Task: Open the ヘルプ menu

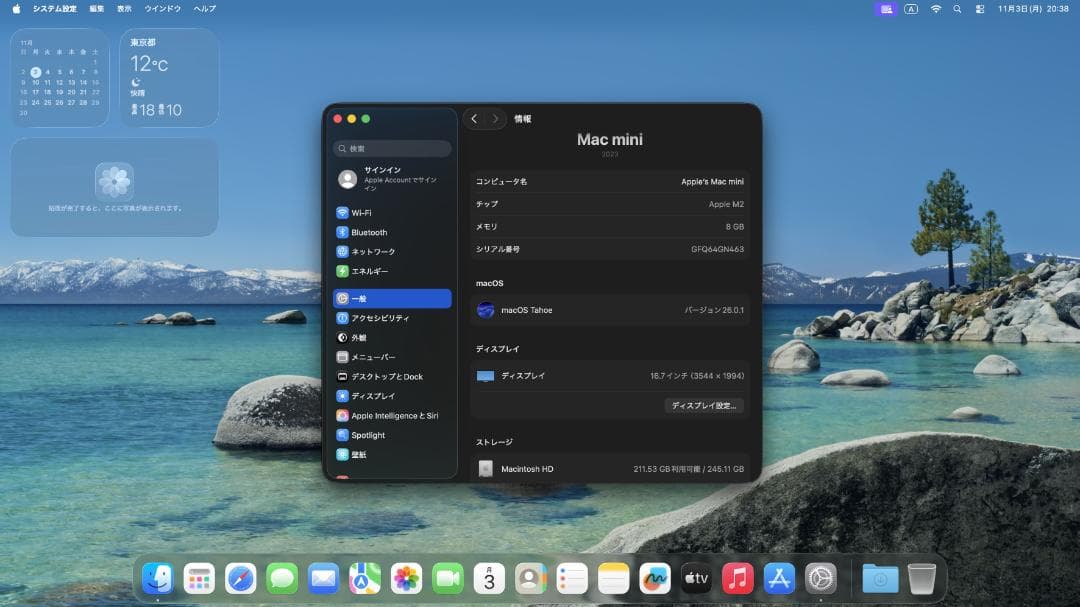Action: click(203, 9)
